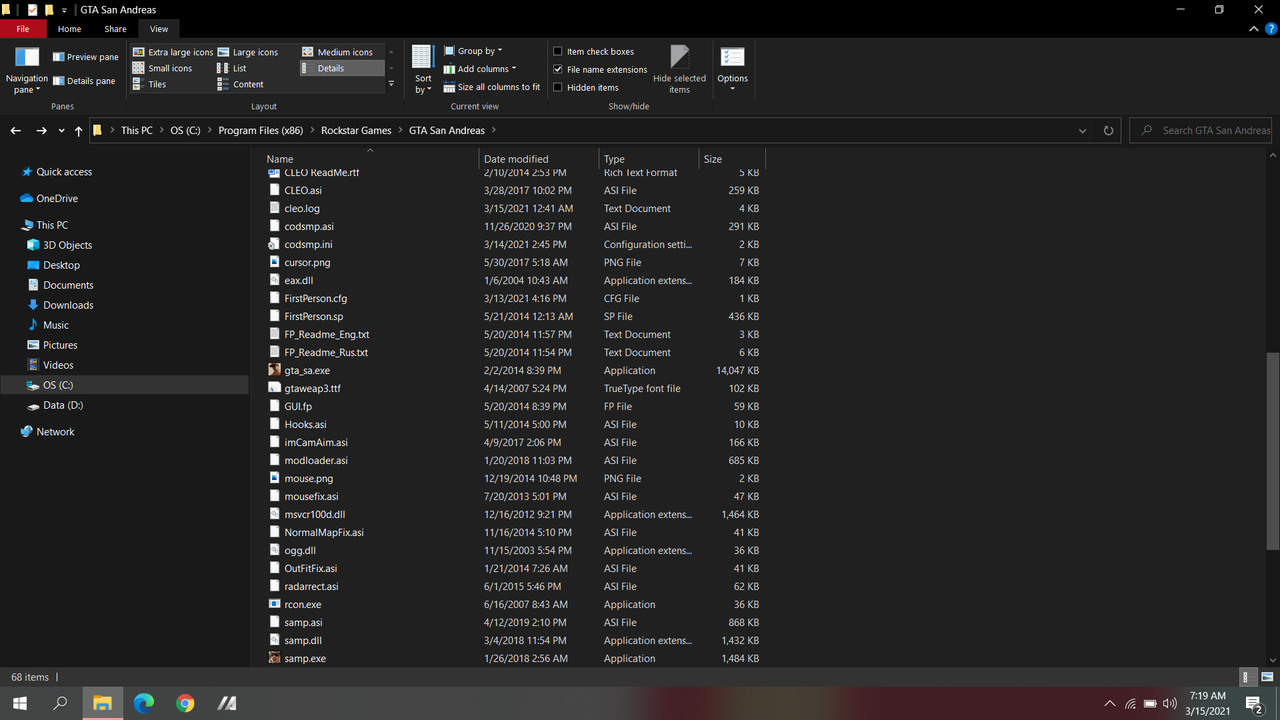Switch layout to Tiles
Viewport: 1280px width, 720px height.
pos(150,84)
